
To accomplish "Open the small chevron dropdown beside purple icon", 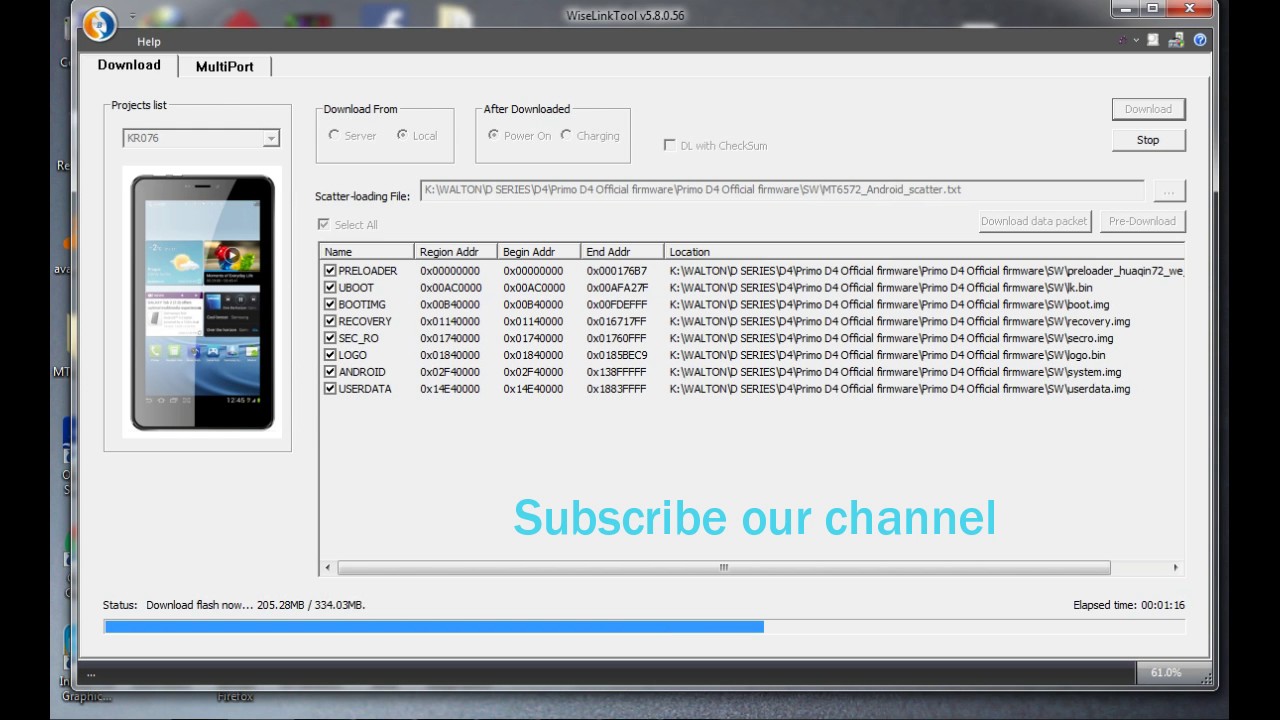I will click(1136, 41).
